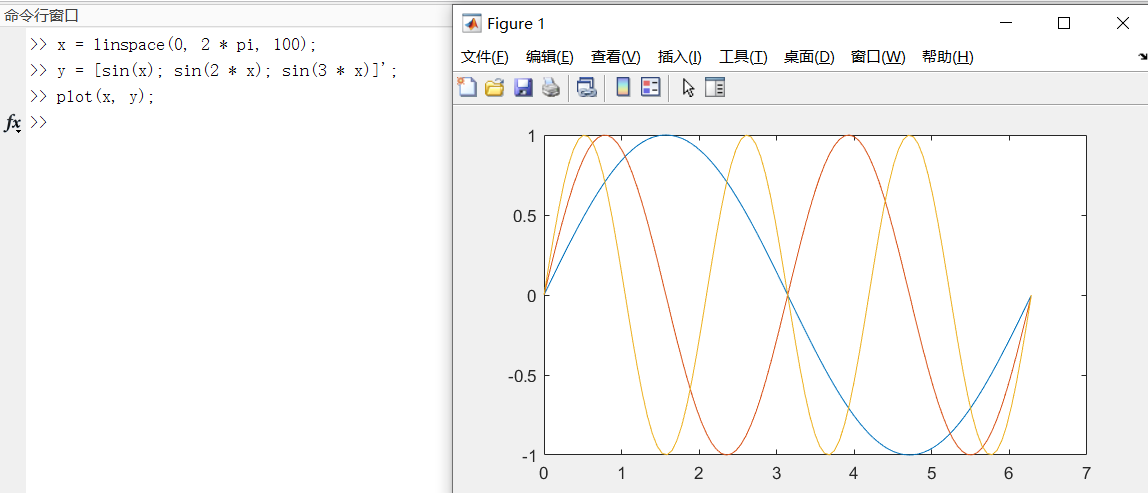Click the 4 x-axis tick label

(x=854, y=472)
